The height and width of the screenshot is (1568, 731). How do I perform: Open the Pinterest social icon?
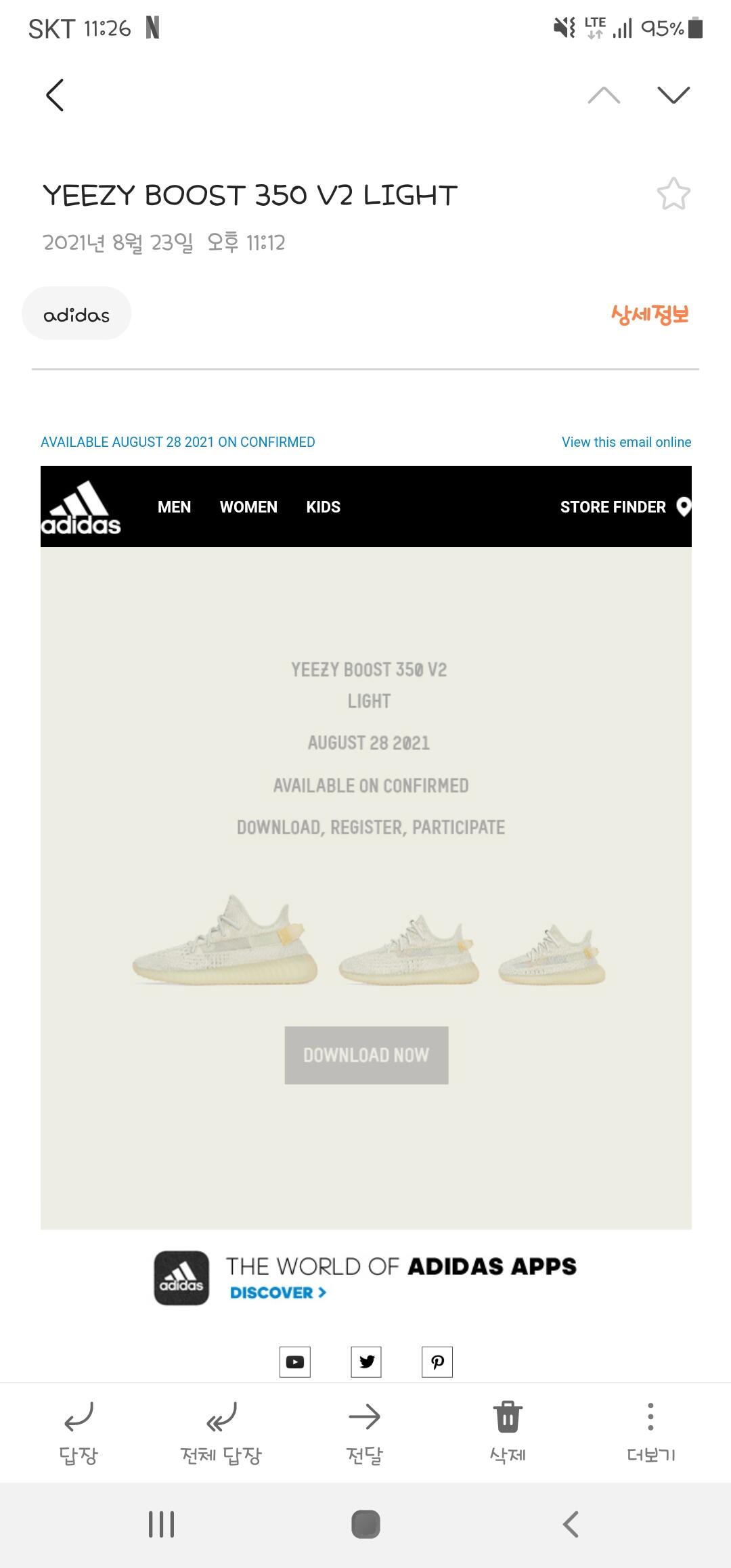[x=437, y=1362]
